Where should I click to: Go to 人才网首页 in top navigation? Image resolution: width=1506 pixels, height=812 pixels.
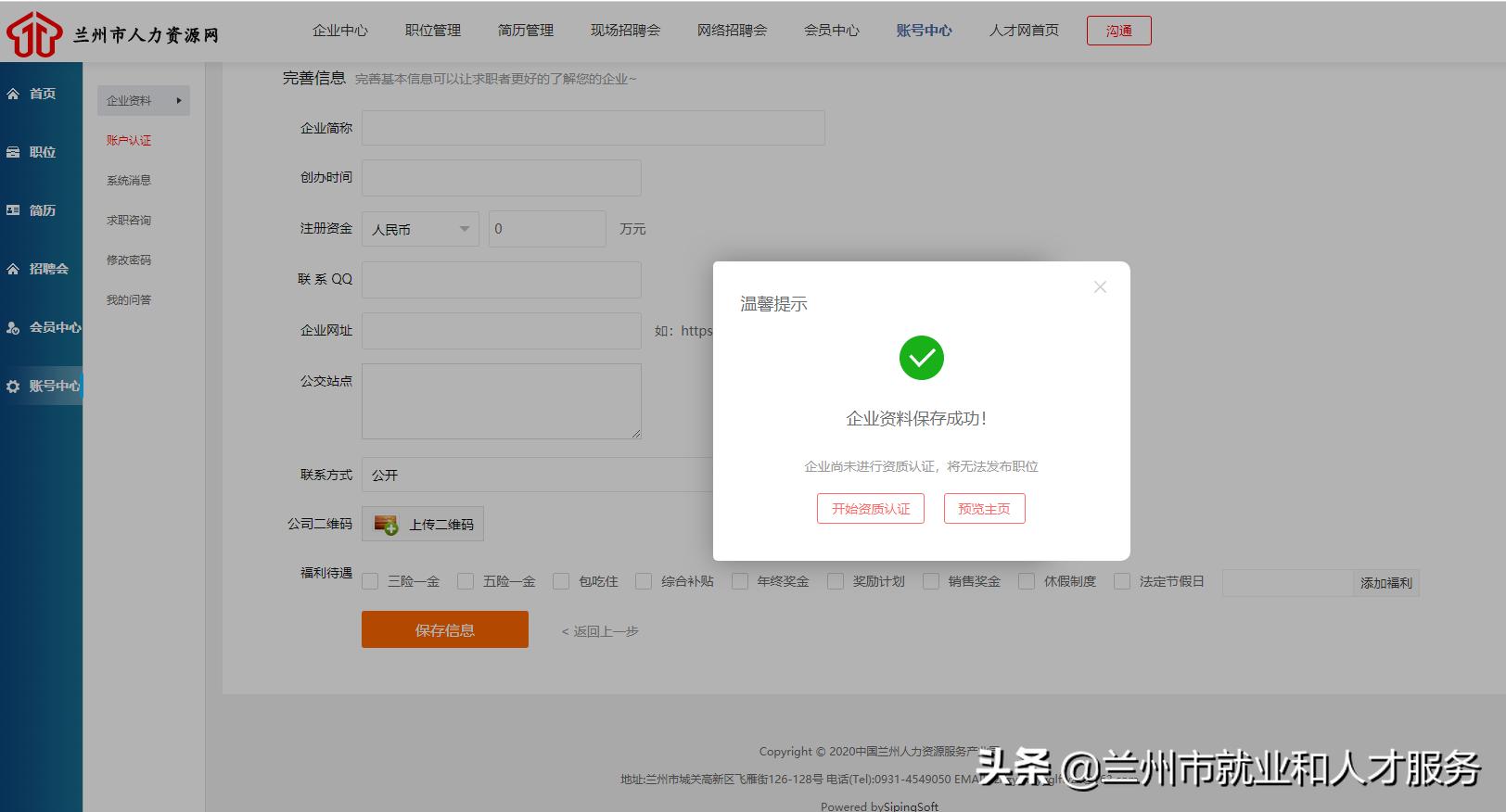[x=1025, y=31]
